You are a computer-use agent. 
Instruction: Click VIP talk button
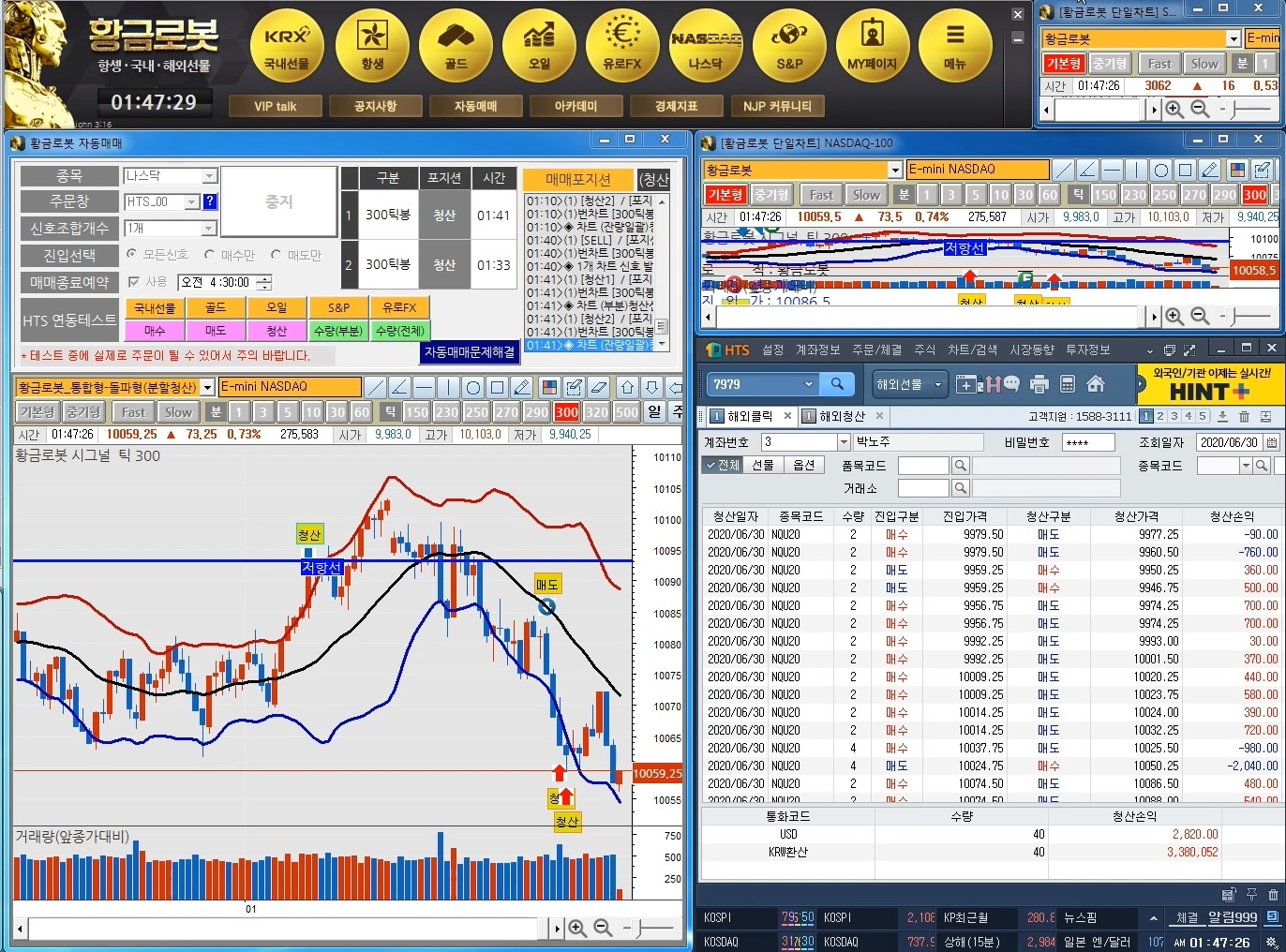coord(276,106)
